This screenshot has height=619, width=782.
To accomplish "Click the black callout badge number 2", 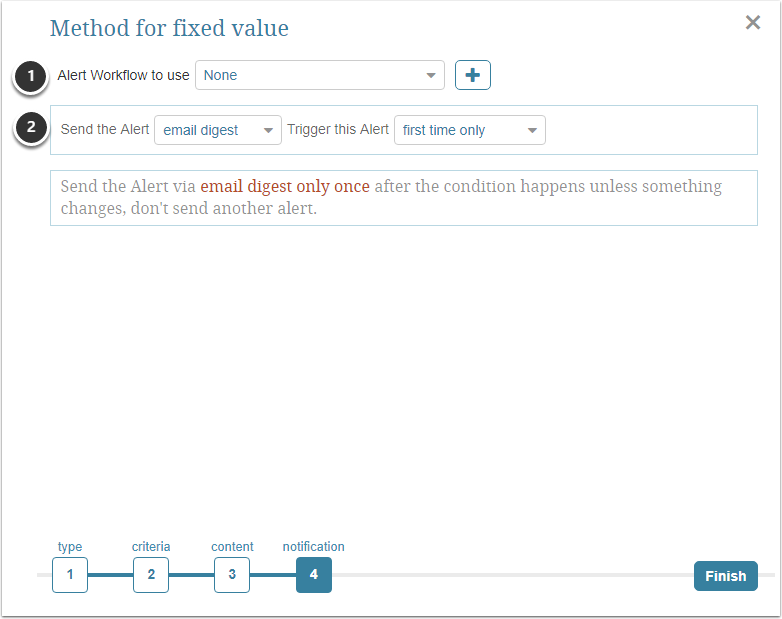I will (32, 129).
